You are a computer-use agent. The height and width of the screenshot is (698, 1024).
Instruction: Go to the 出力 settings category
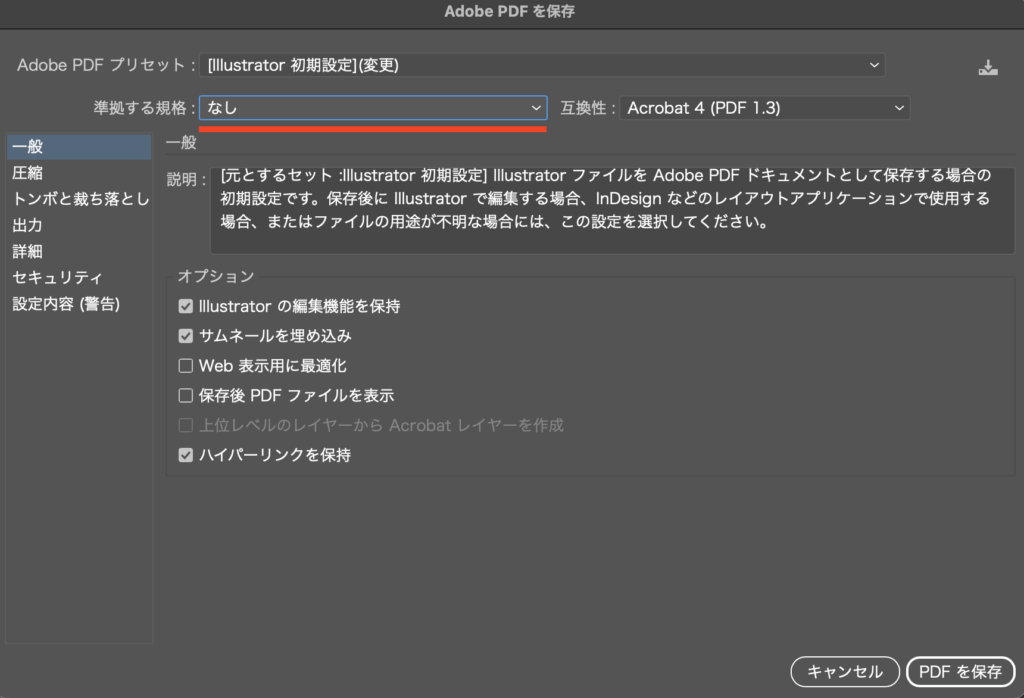pyautogui.click(x=28, y=225)
